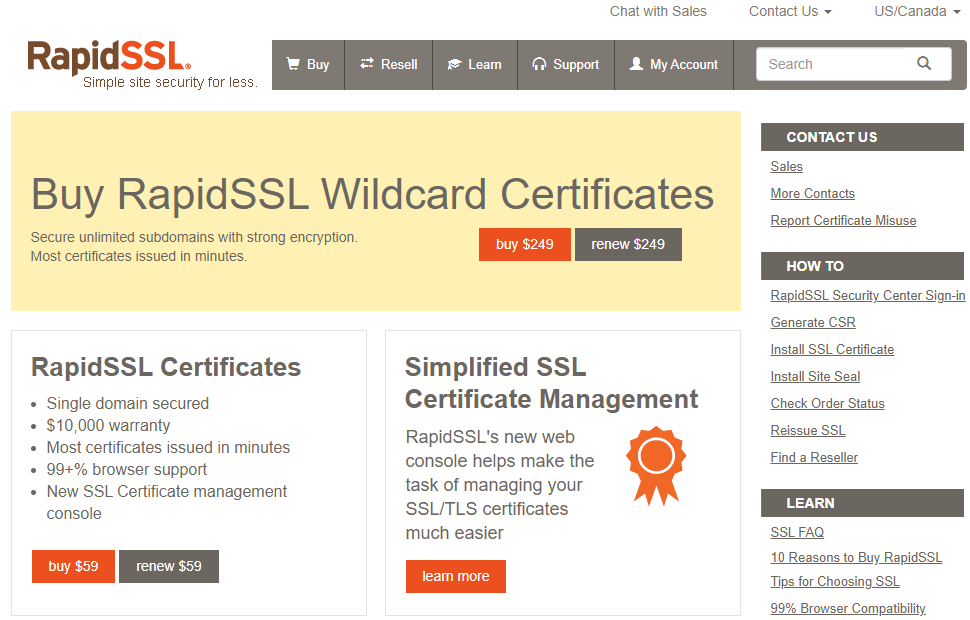Open the US/Canada region dropdown
This screenshot has width=970, height=620.
[x=917, y=11]
